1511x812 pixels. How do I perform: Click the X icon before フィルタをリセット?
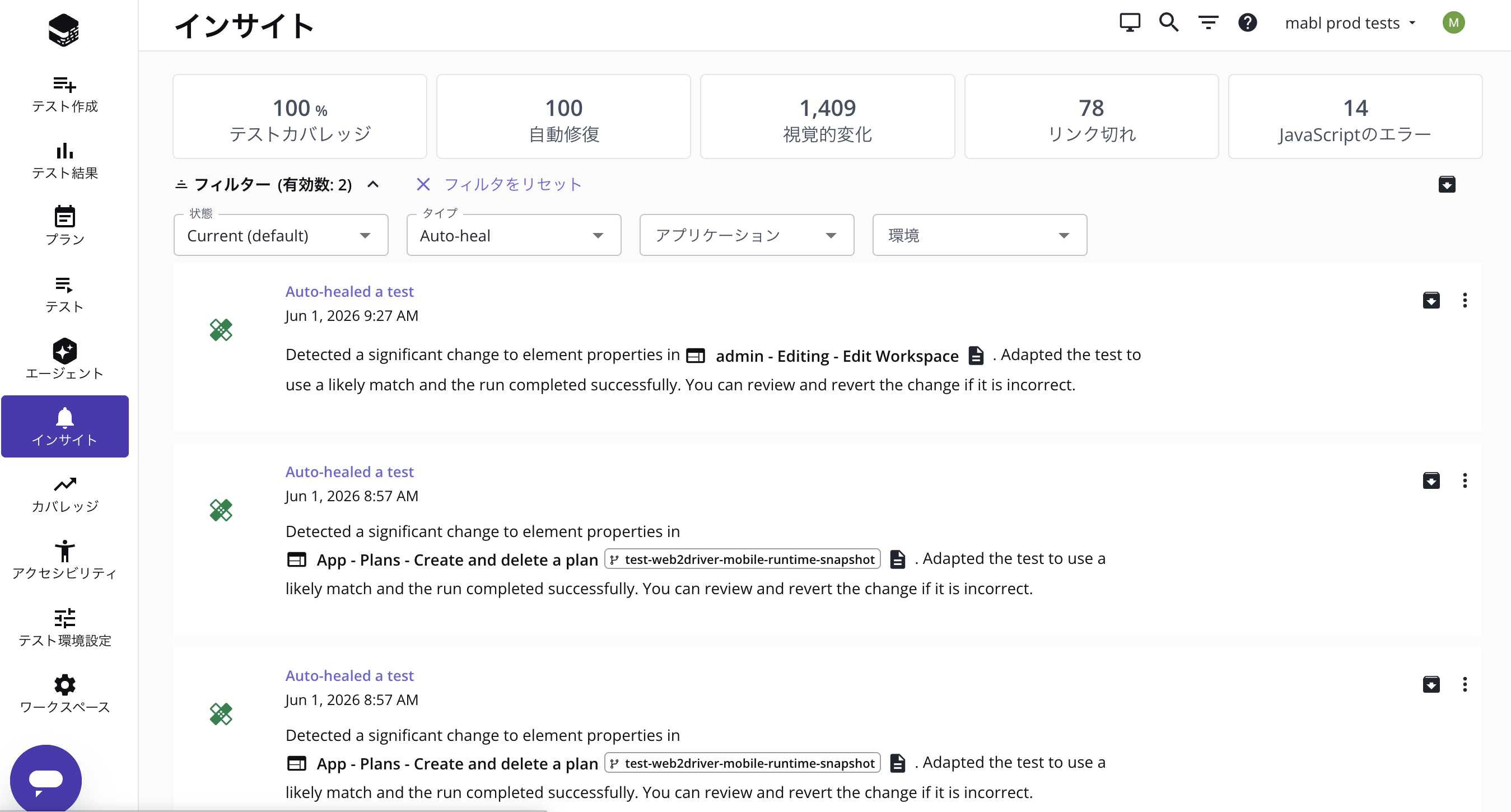click(423, 184)
